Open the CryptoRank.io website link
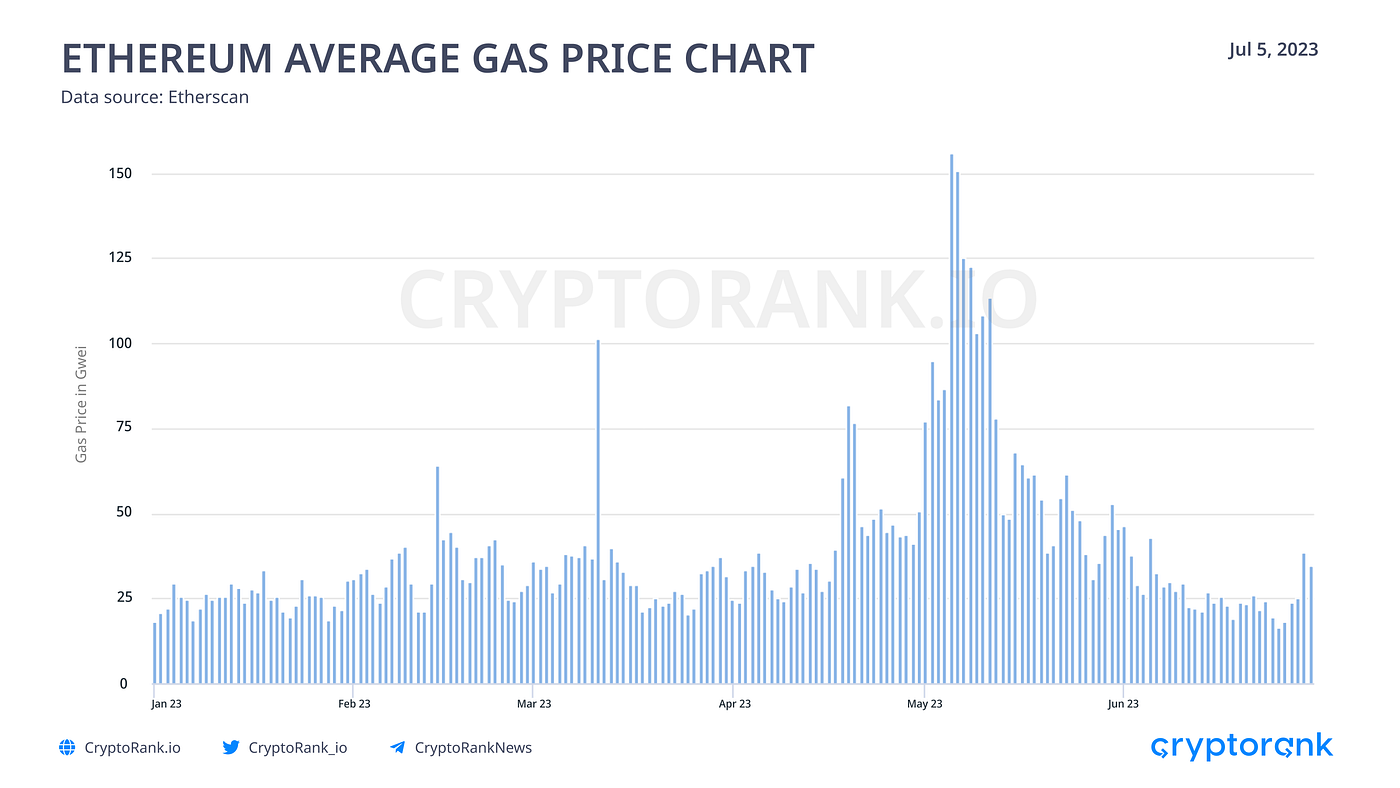The width and height of the screenshot is (1400, 788). tap(133, 747)
